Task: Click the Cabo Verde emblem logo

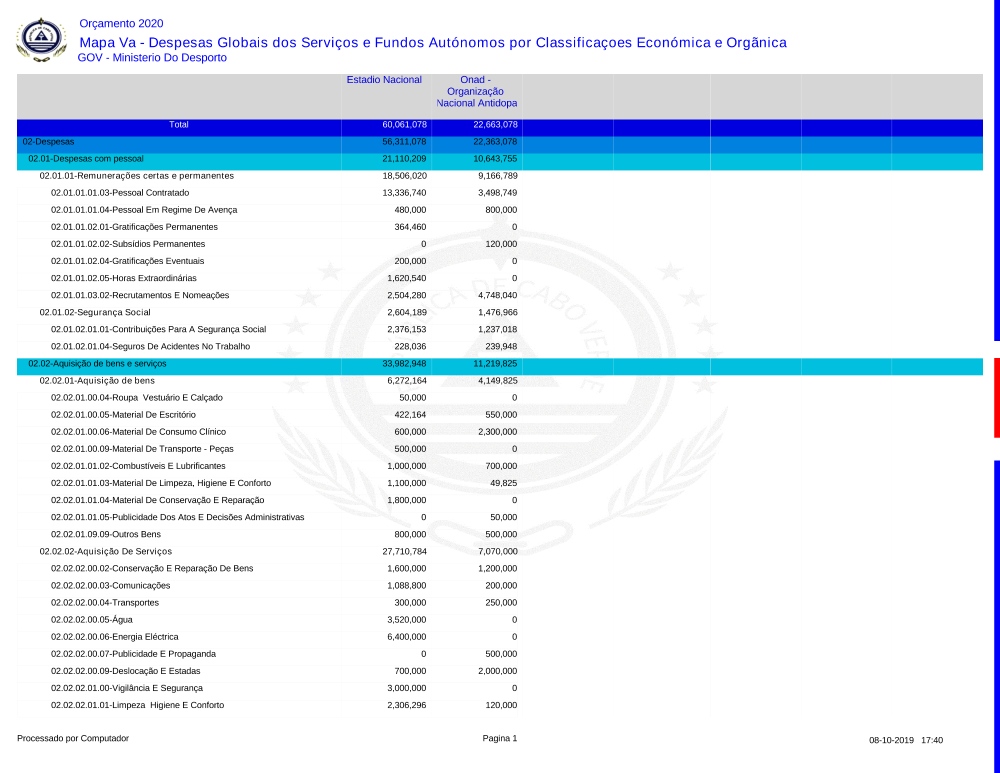Action: [x=41, y=40]
